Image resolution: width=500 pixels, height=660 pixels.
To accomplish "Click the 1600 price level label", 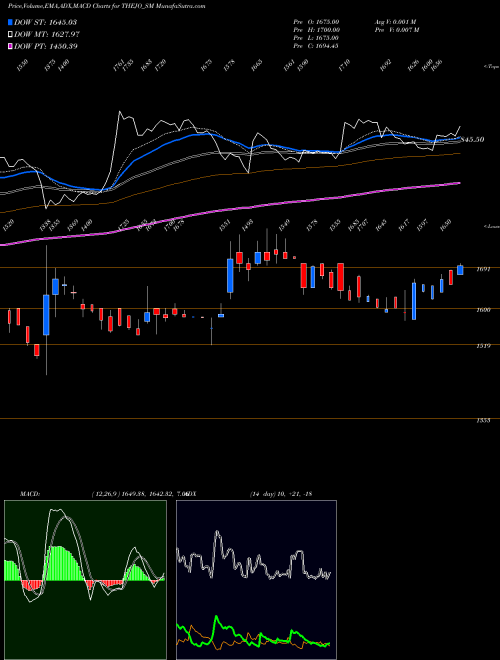I will [x=484, y=310].
